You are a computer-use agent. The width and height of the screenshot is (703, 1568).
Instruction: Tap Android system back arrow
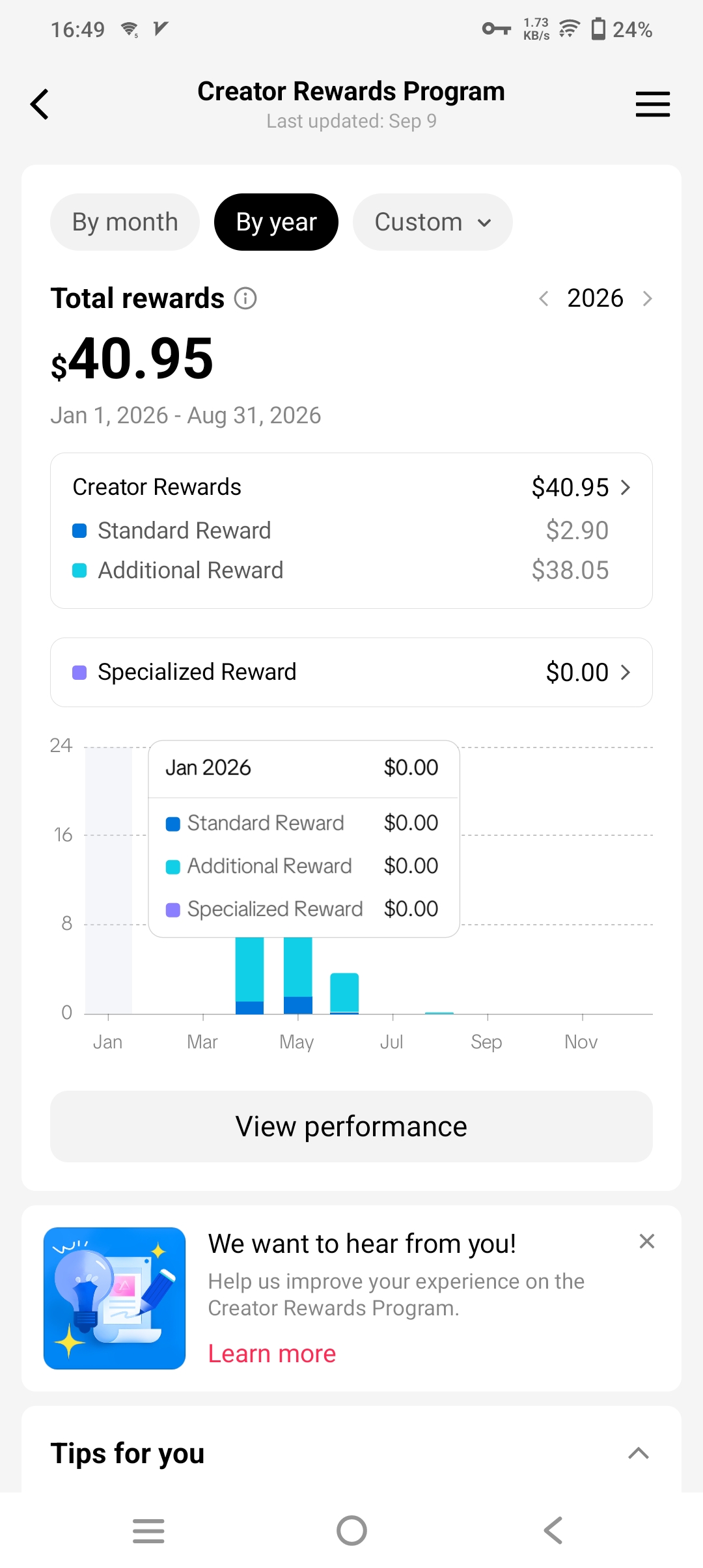coord(553,1530)
